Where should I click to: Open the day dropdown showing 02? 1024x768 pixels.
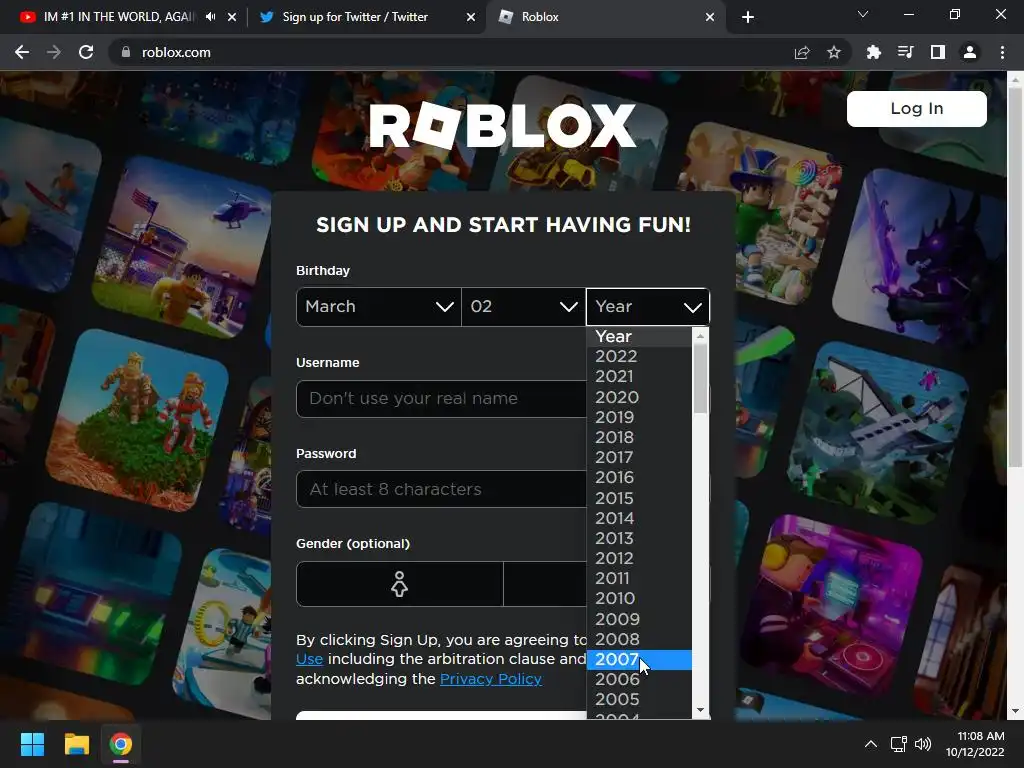coord(523,306)
